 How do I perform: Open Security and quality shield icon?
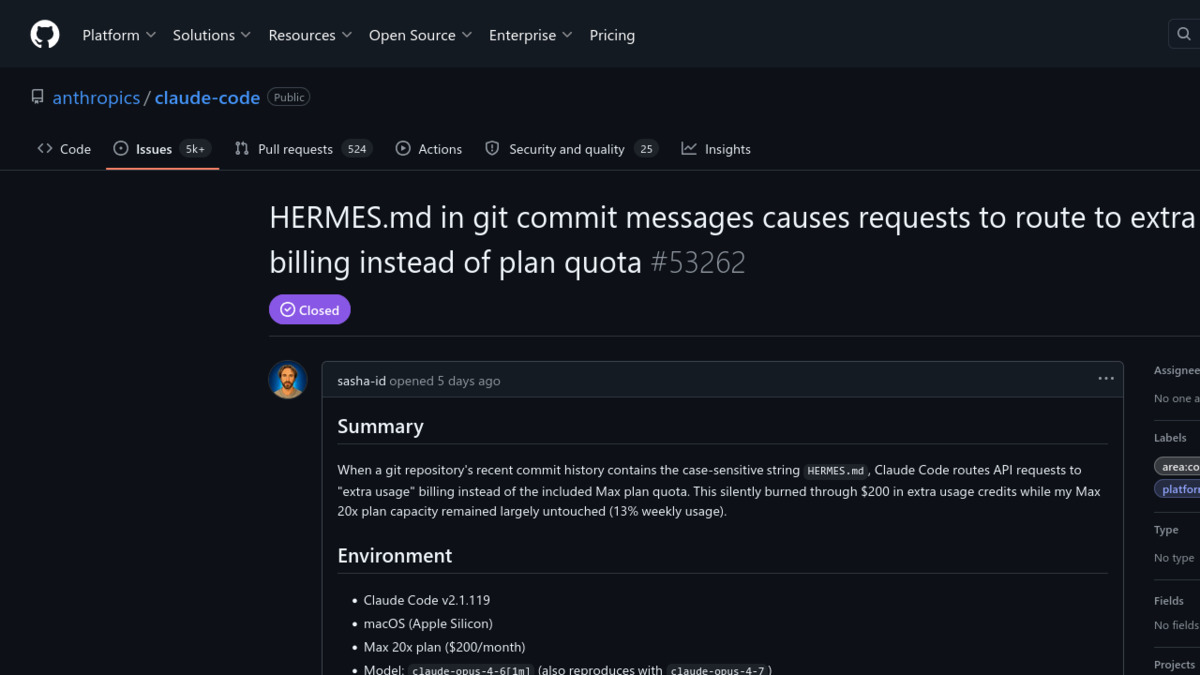click(492, 148)
